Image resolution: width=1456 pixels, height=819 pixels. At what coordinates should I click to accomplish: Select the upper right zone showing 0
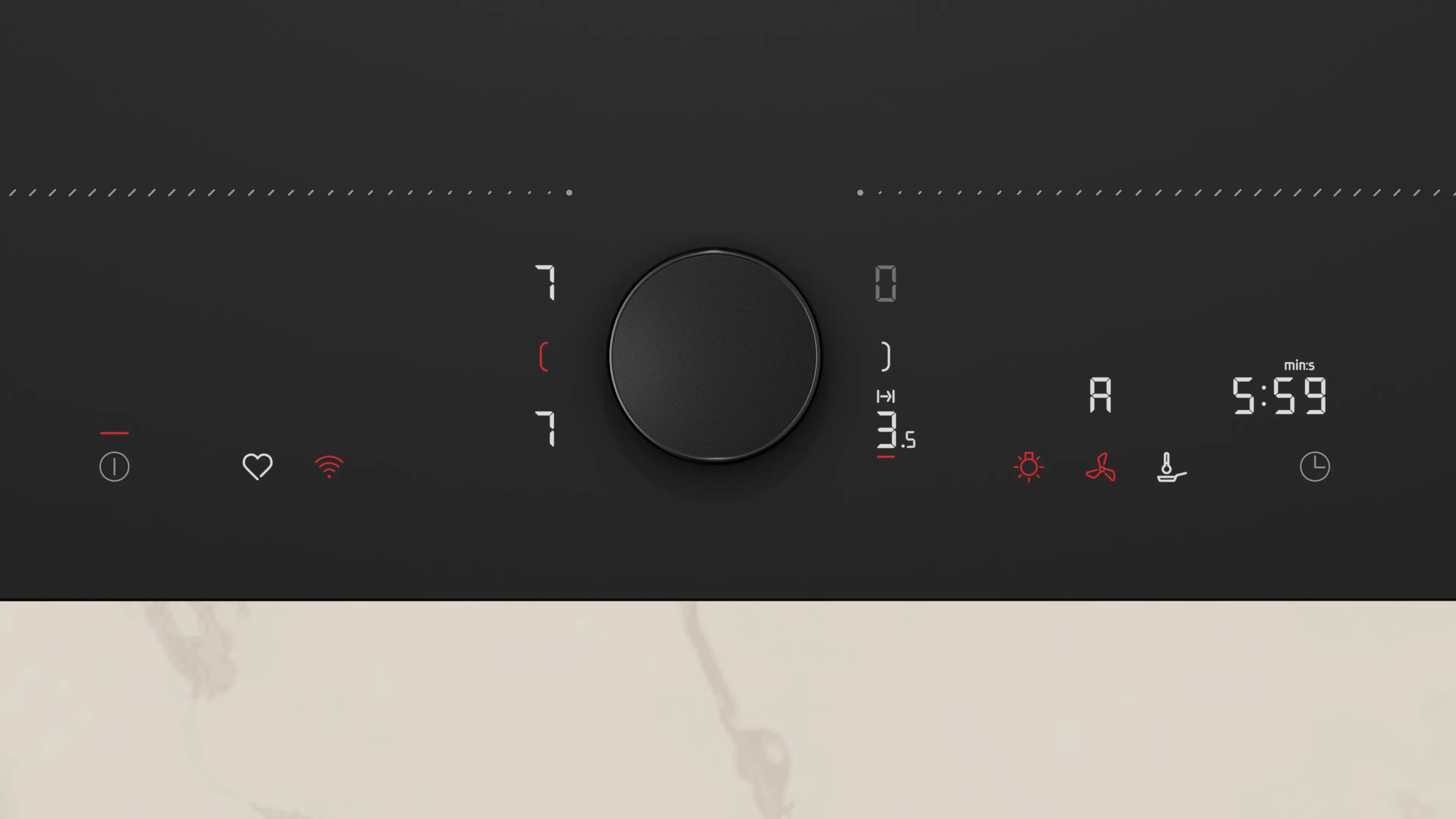point(886,283)
